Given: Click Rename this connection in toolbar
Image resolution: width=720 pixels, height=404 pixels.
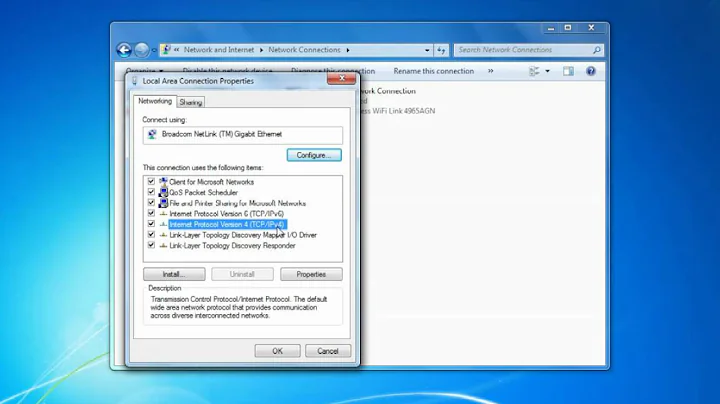Looking at the screenshot, I should [x=433, y=71].
